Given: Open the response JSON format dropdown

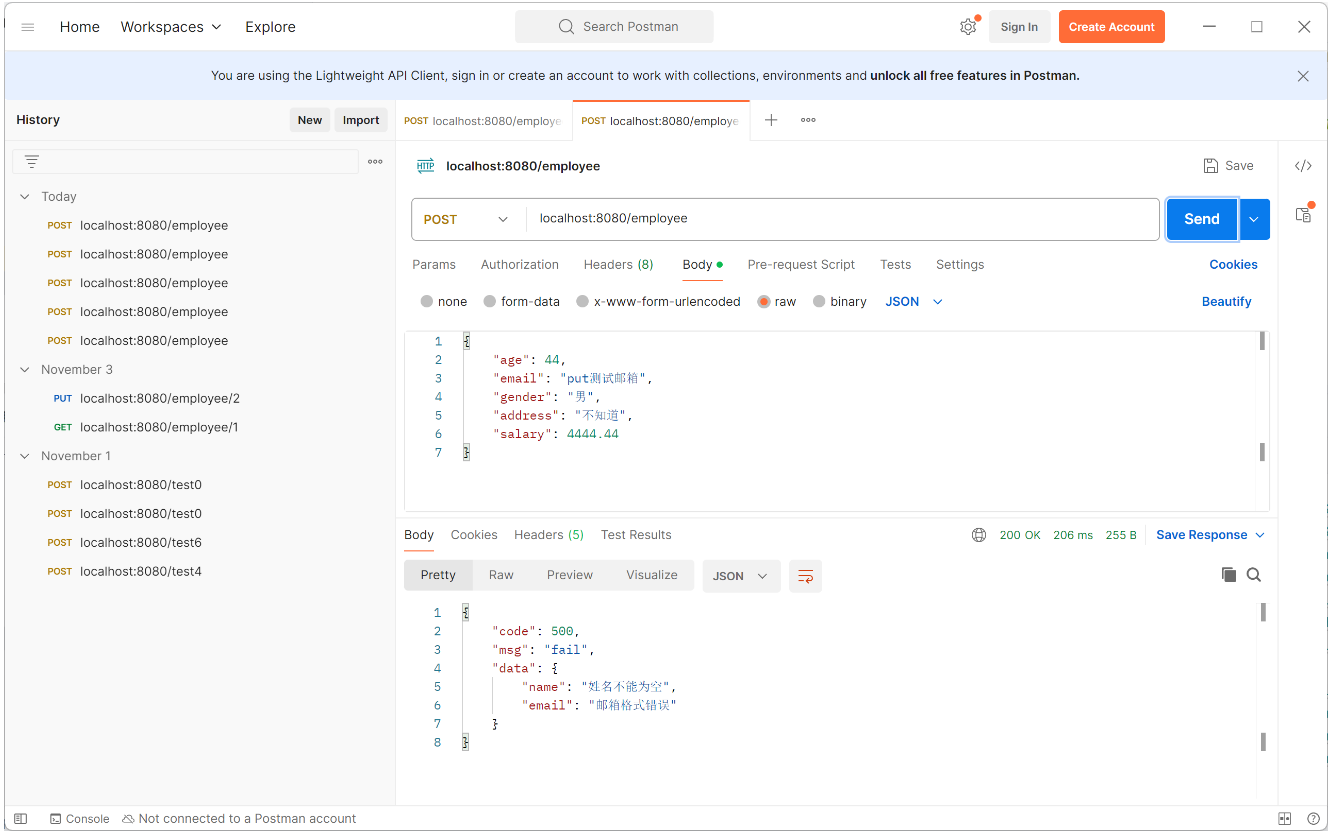Looking at the screenshot, I should pos(741,576).
